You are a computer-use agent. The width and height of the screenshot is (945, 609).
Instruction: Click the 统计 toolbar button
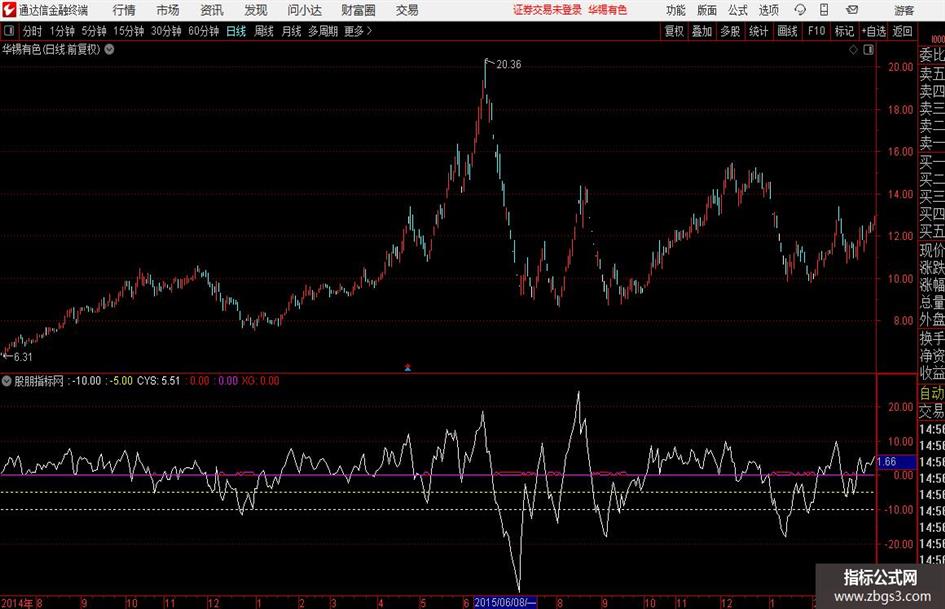click(758, 31)
